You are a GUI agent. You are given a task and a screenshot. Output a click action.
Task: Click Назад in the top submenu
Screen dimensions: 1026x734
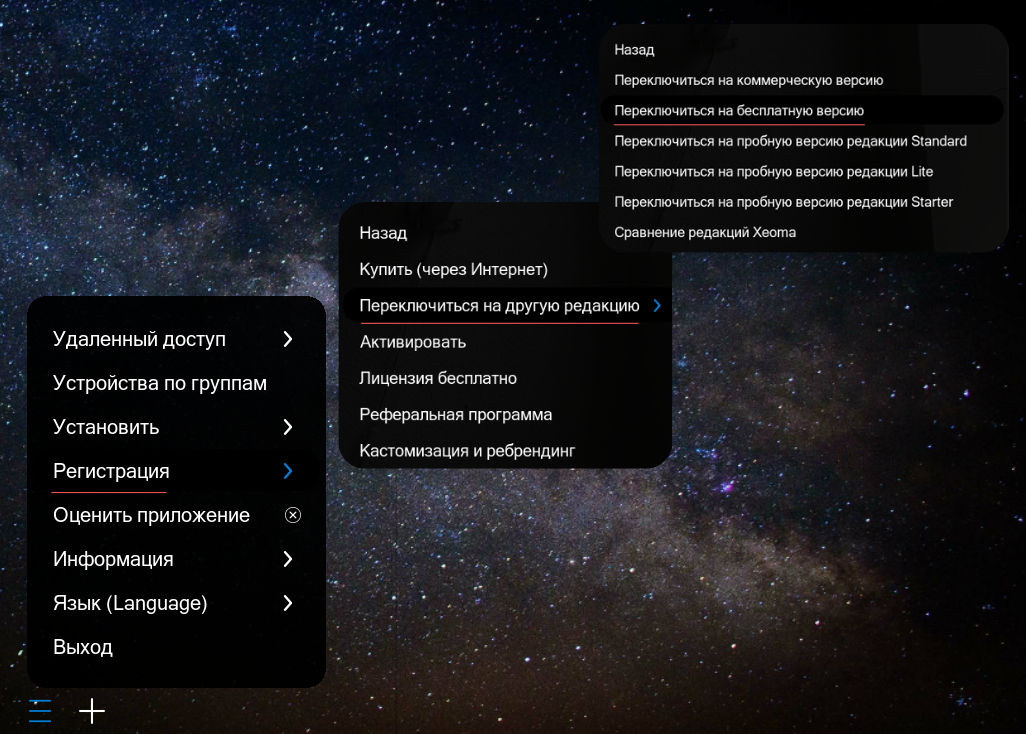(x=635, y=49)
